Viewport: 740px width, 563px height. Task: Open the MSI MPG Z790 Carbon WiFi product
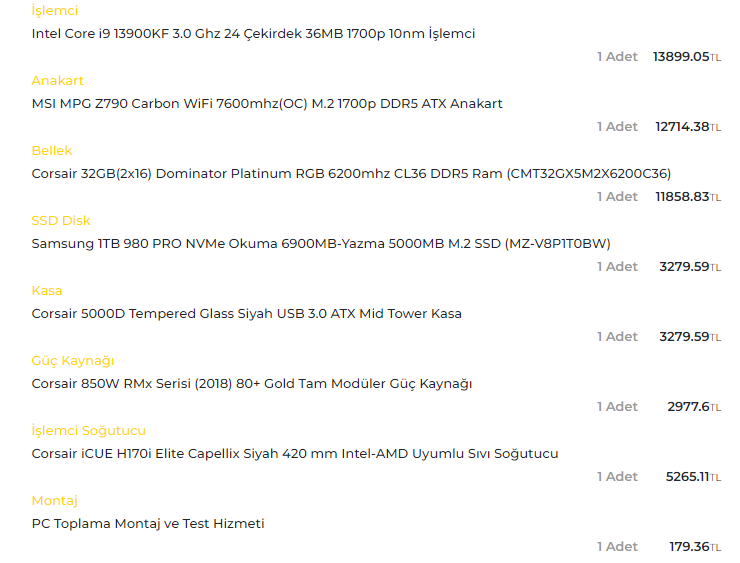click(267, 104)
